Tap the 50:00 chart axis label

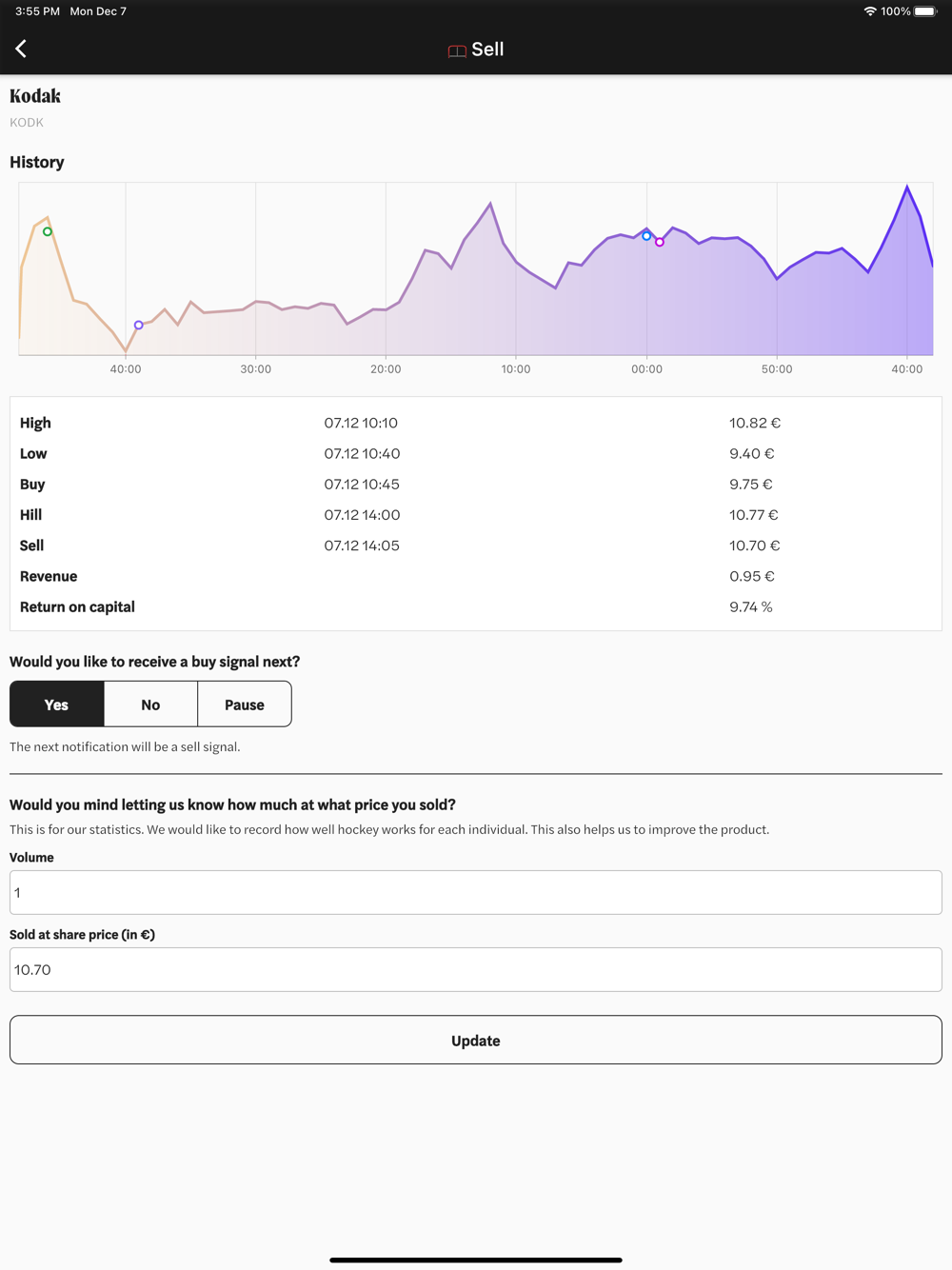[x=777, y=368]
